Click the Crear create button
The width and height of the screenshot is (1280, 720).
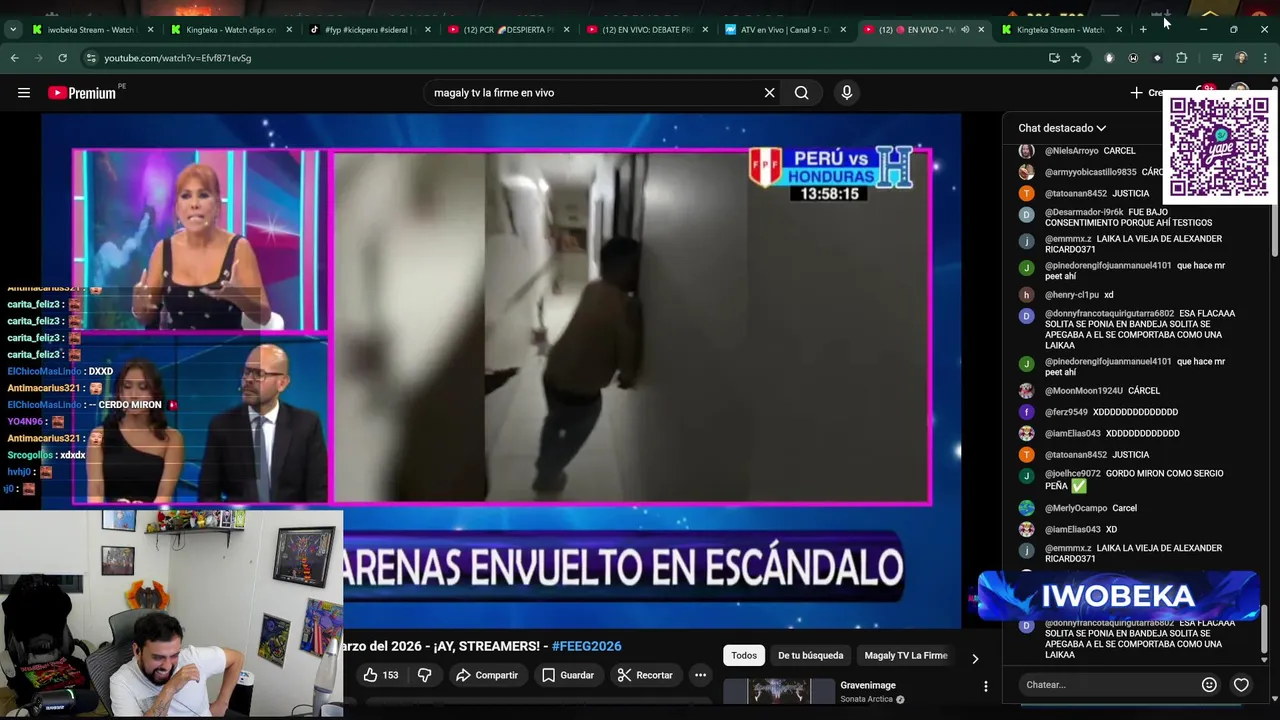pyautogui.click(x=1147, y=93)
